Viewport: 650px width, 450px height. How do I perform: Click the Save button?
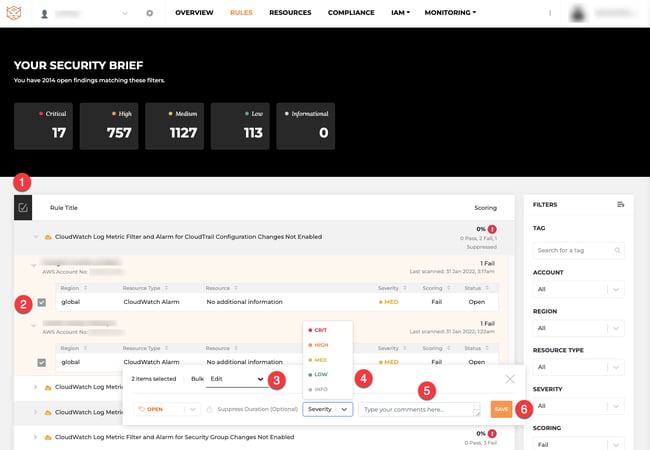tap(501, 409)
